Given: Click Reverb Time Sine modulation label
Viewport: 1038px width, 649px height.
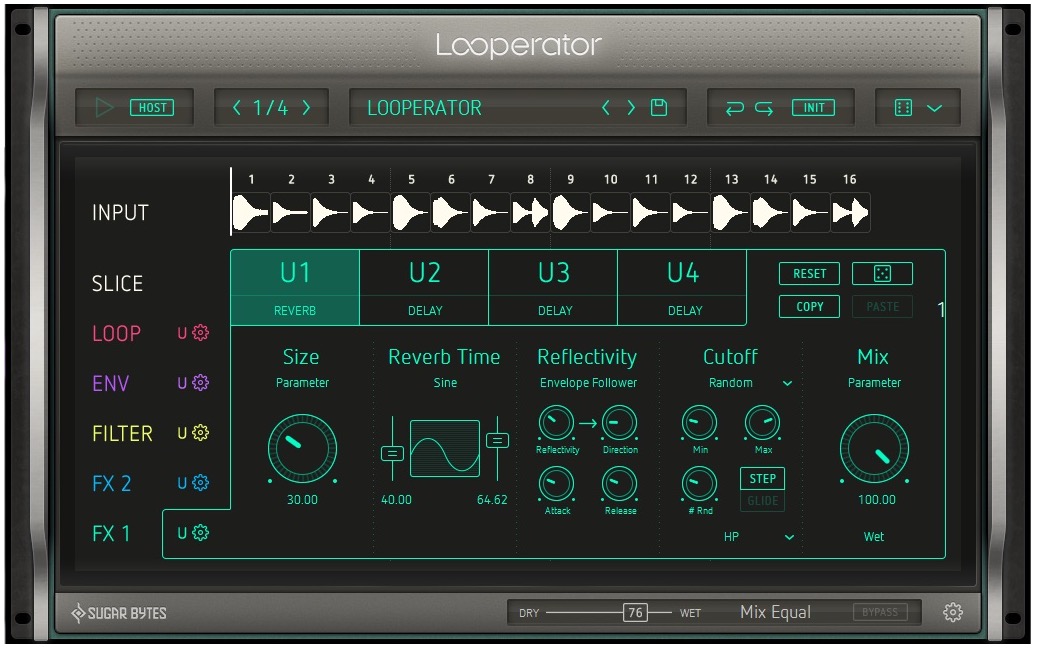Looking at the screenshot, I should tap(445, 383).
